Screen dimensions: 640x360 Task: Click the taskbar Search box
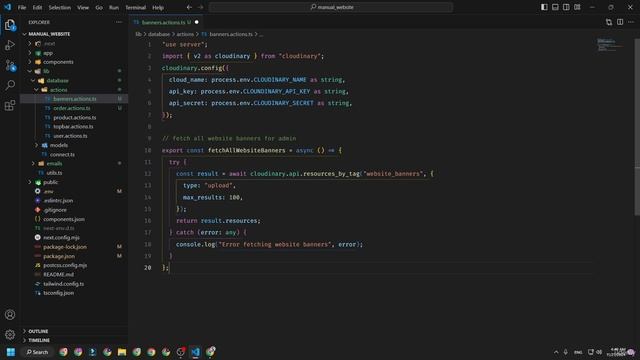tap(37, 352)
